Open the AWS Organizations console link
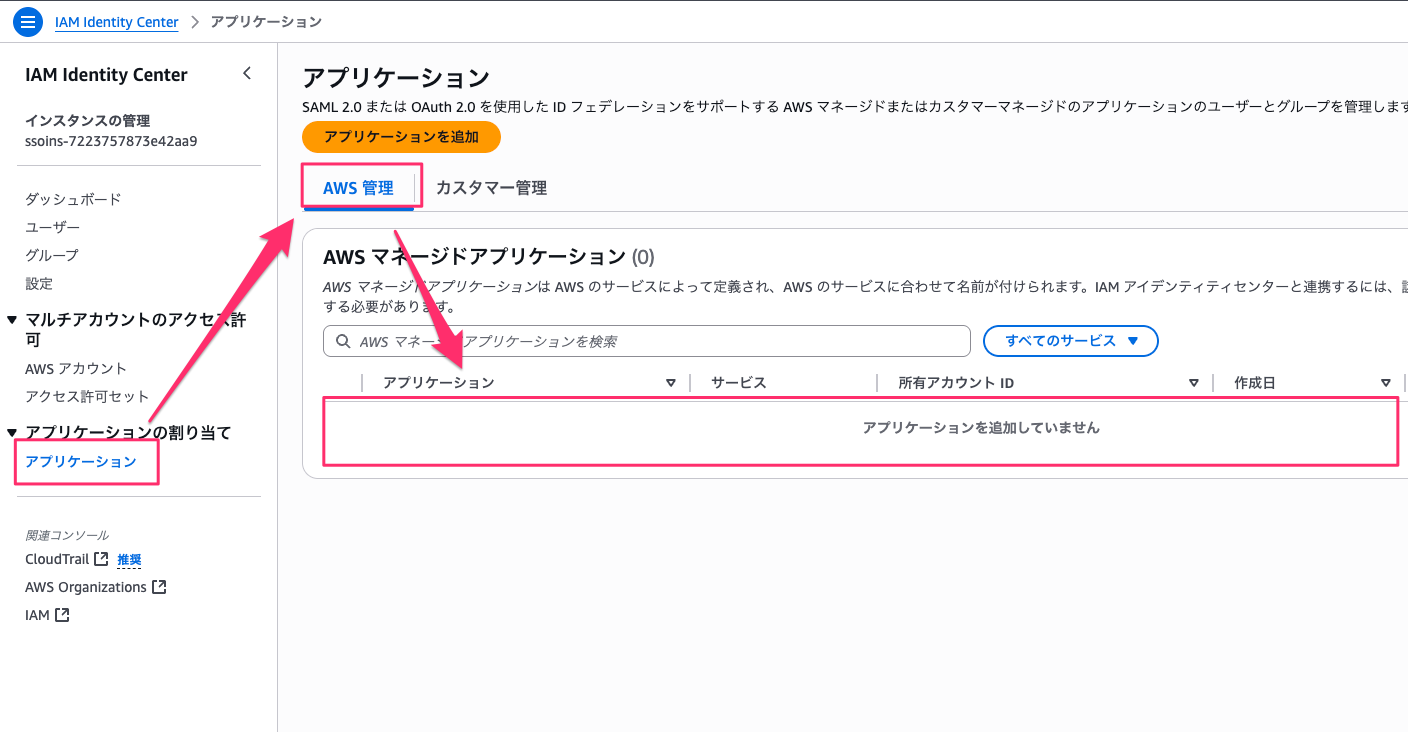The height and width of the screenshot is (732, 1408). (86, 587)
